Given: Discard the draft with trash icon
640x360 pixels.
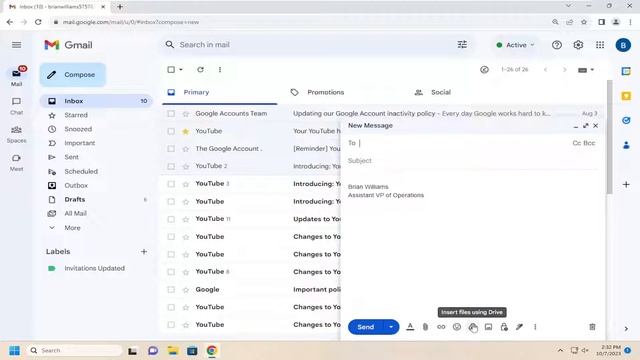Looking at the screenshot, I should tap(592, 327).
